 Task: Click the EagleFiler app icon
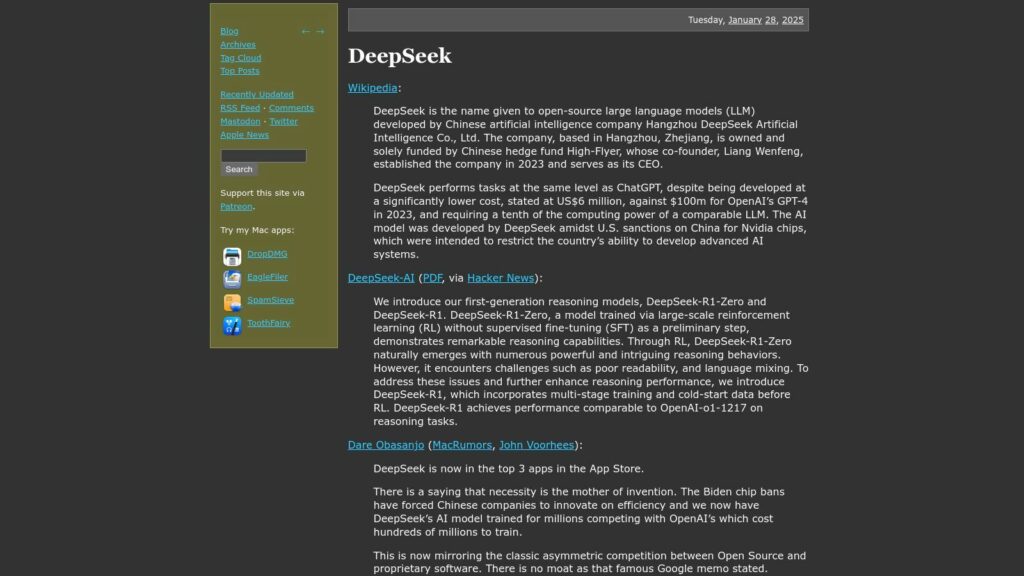coord(232,279)
